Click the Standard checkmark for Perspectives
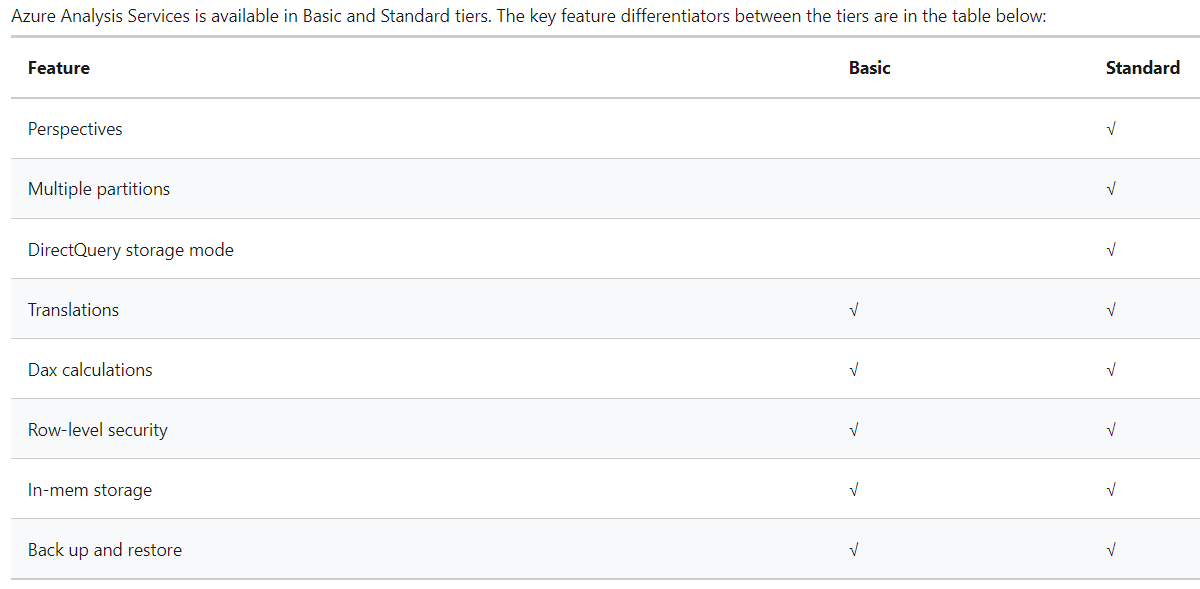 (1112, 129)
